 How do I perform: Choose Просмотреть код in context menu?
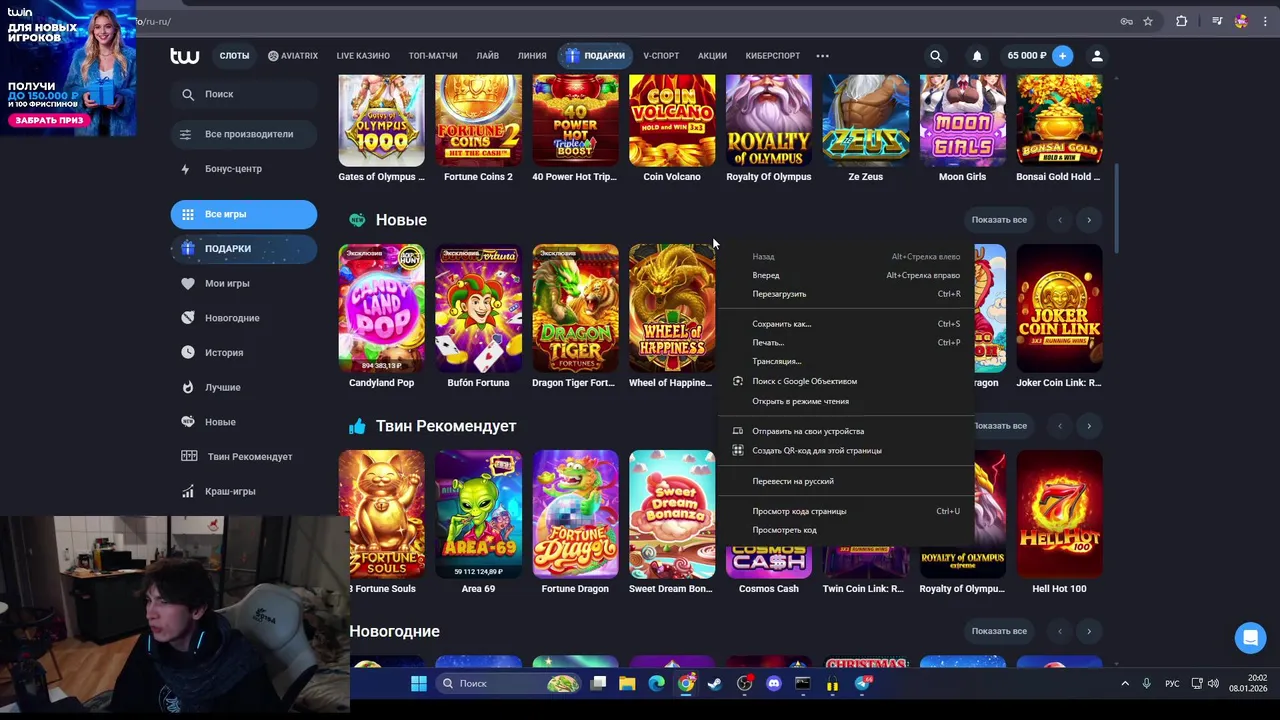(846, 530)
